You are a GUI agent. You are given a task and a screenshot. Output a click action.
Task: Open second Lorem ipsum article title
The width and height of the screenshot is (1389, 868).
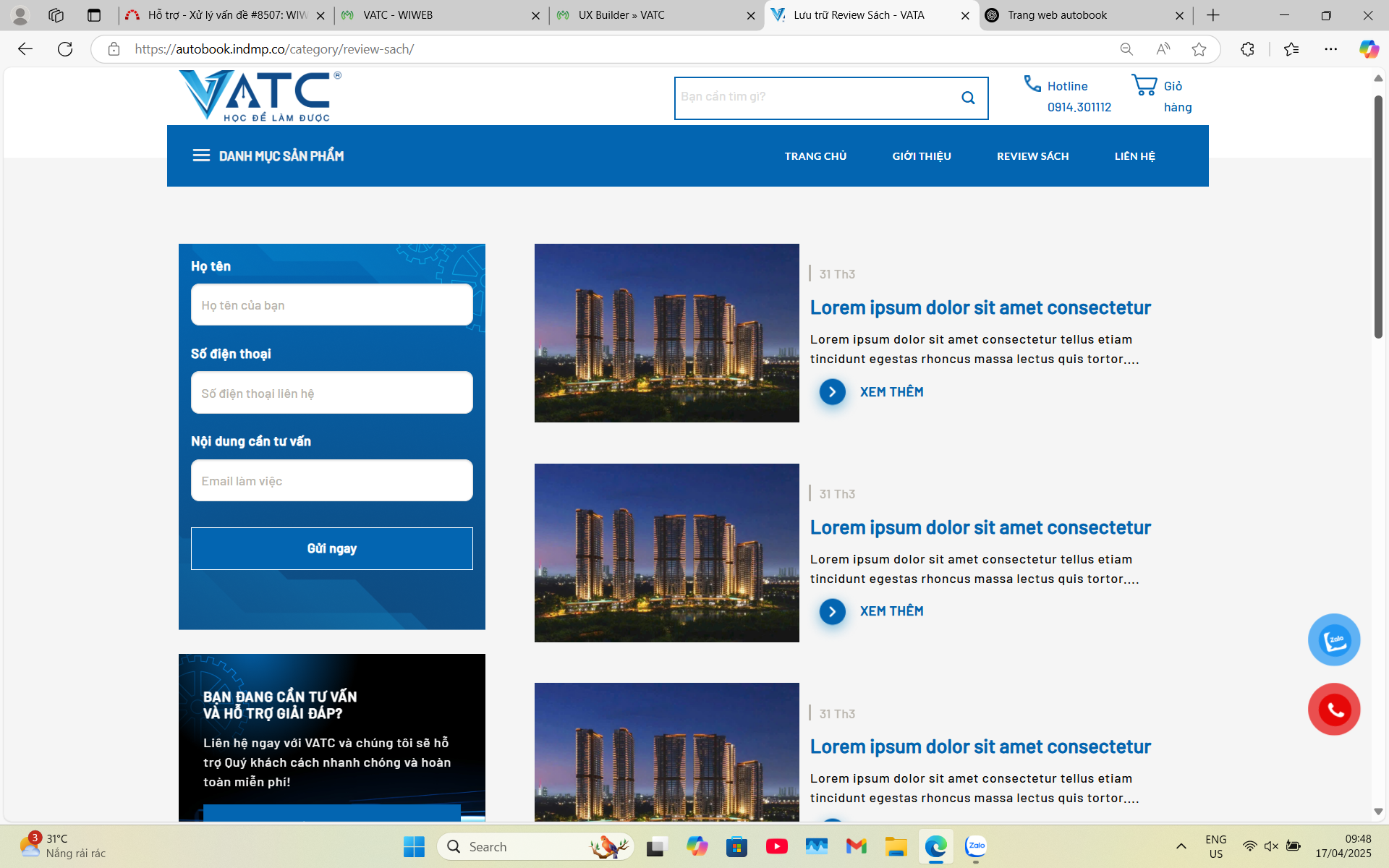[980, 528]
